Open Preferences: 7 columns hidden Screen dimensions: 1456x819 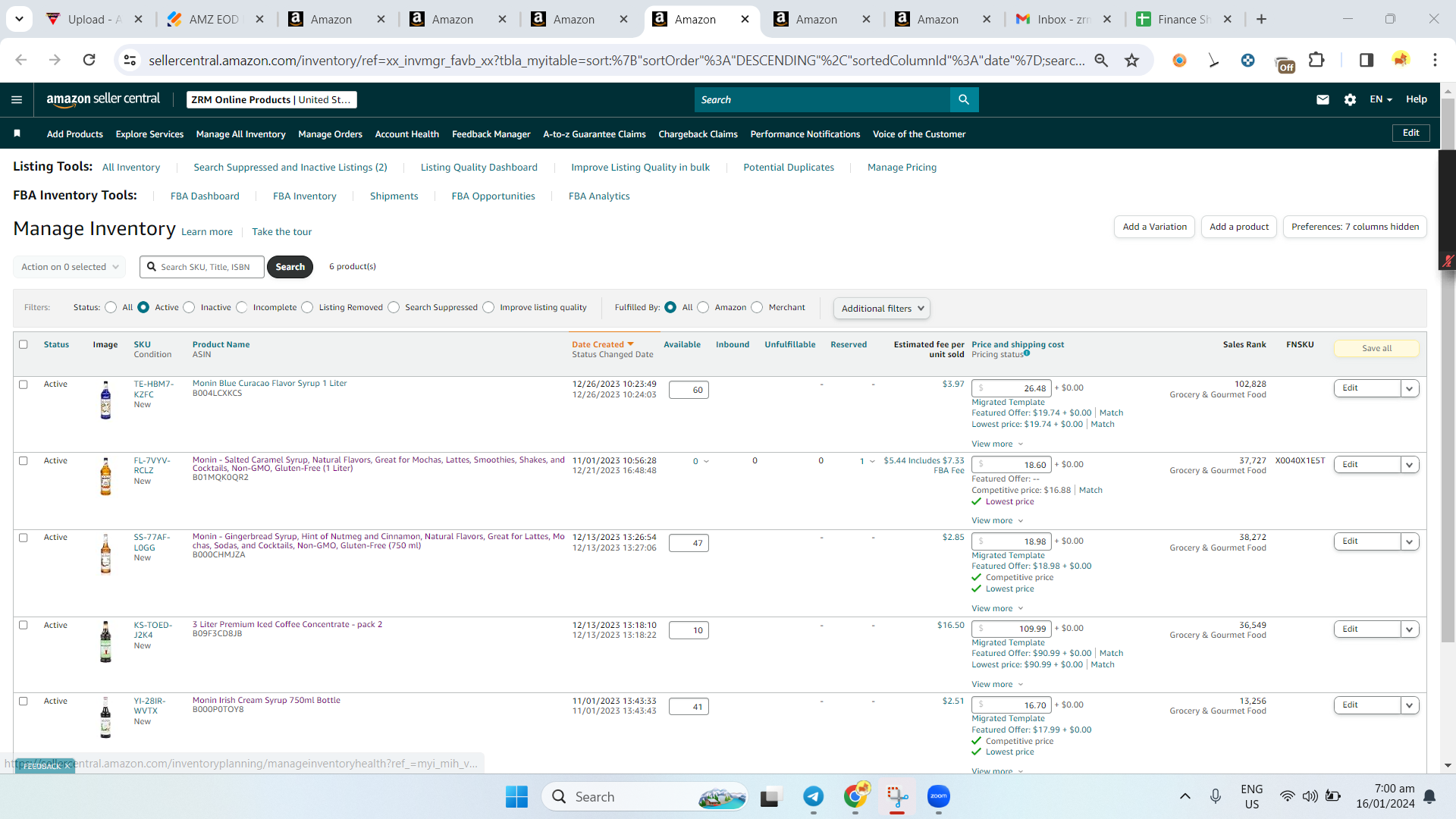coord(1354,227)
